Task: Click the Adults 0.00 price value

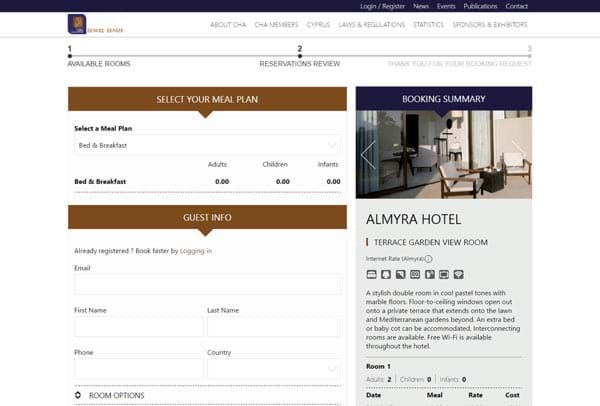Action: point(222,182)
